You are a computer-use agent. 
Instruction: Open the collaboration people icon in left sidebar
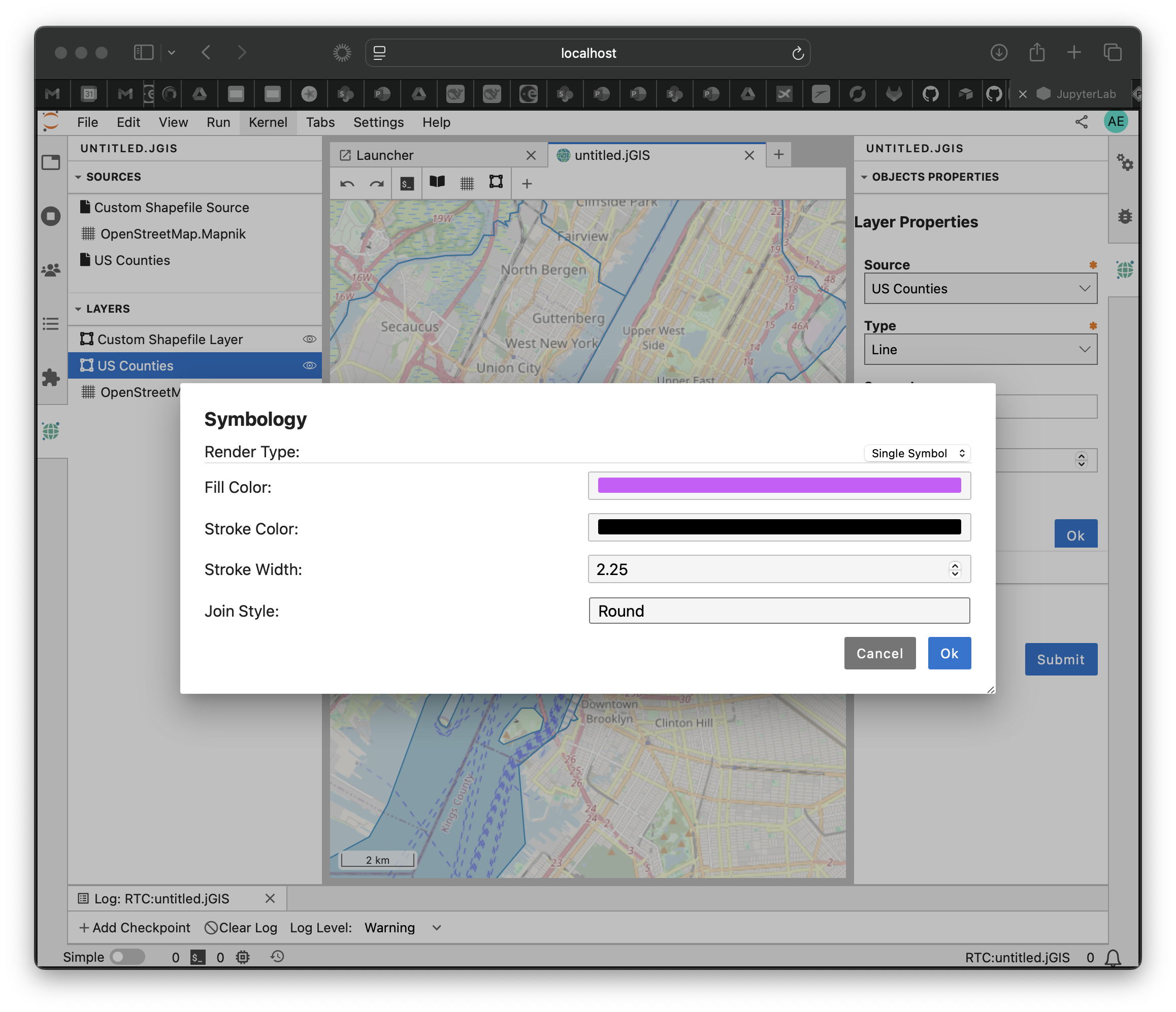50,270
